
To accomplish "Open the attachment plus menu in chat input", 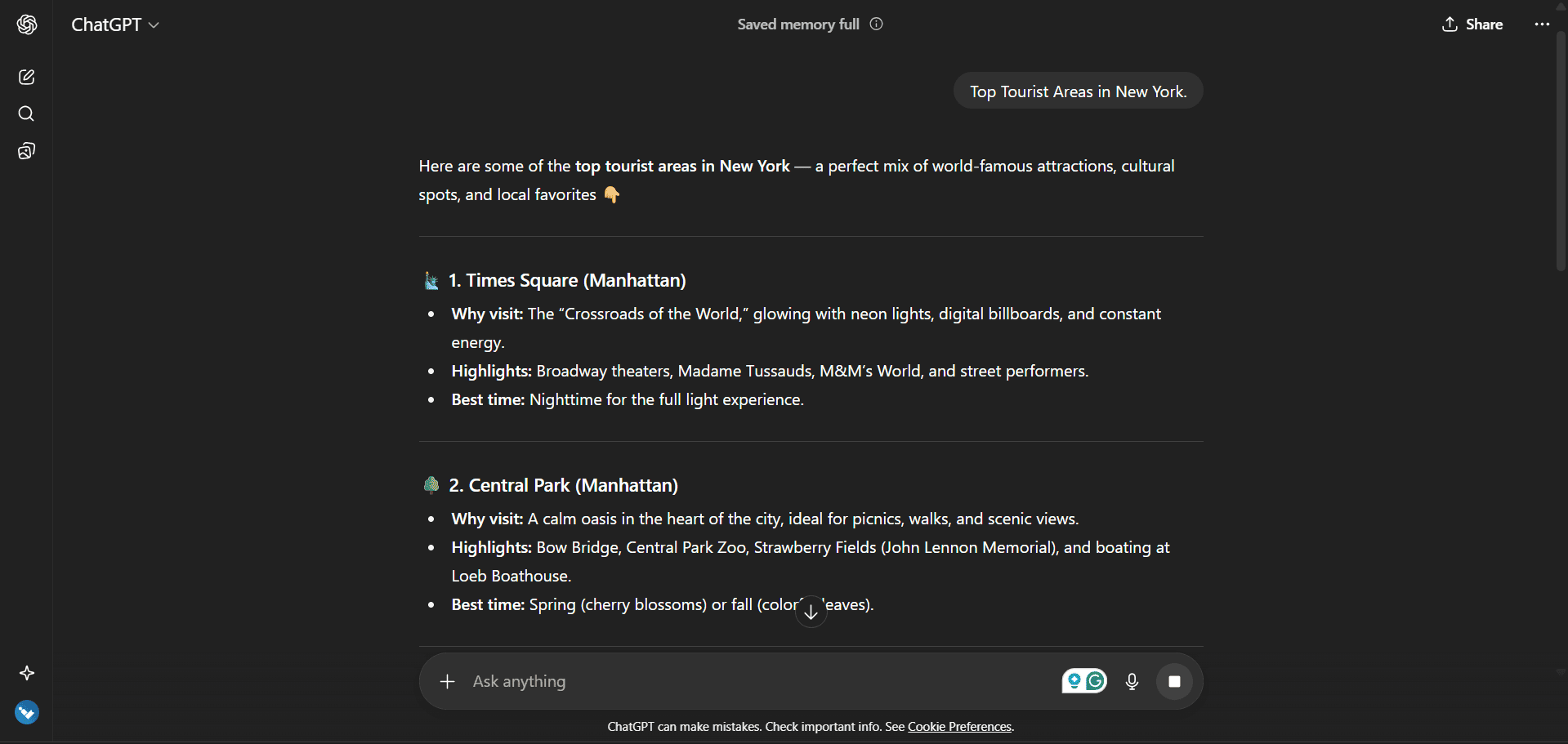I will tap(448, 680).
